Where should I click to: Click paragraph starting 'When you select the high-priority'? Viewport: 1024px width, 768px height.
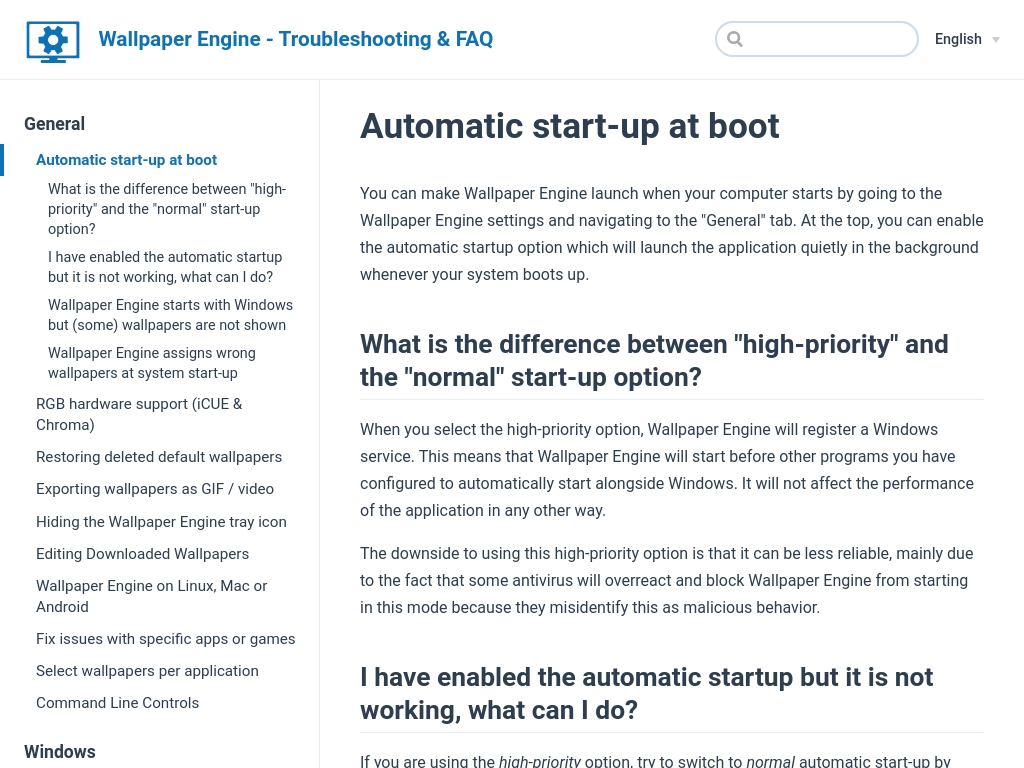click(x=667, y=470)
